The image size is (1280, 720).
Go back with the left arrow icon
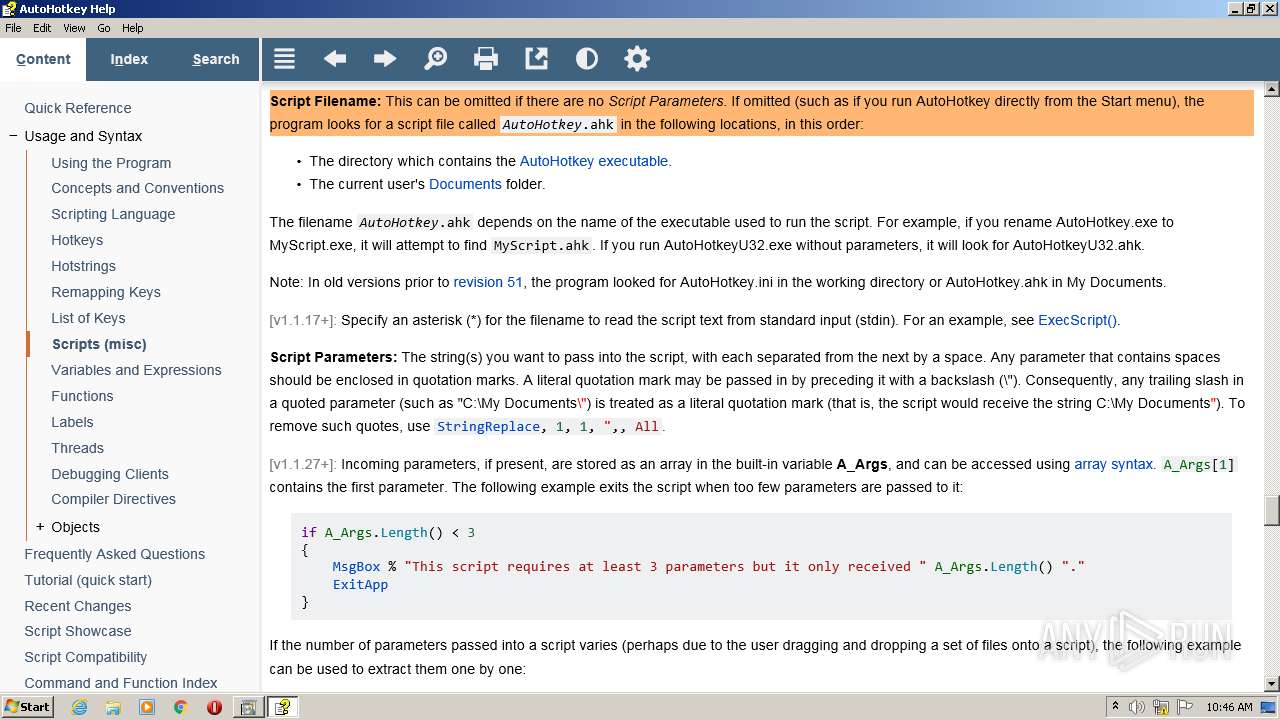pyautogui.click(x=335, y=59)
